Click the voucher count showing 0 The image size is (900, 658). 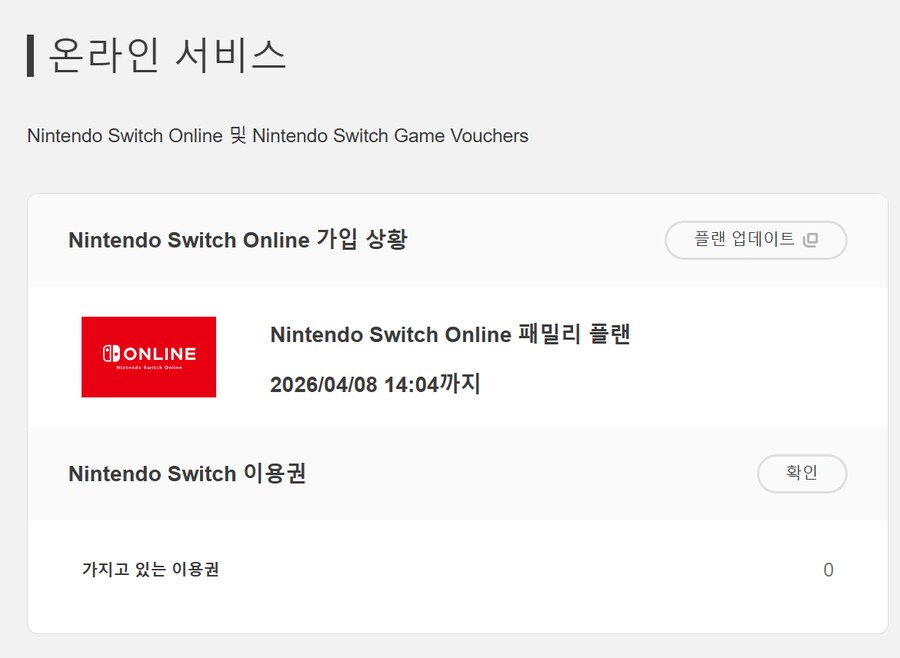(x=827, y=570)
